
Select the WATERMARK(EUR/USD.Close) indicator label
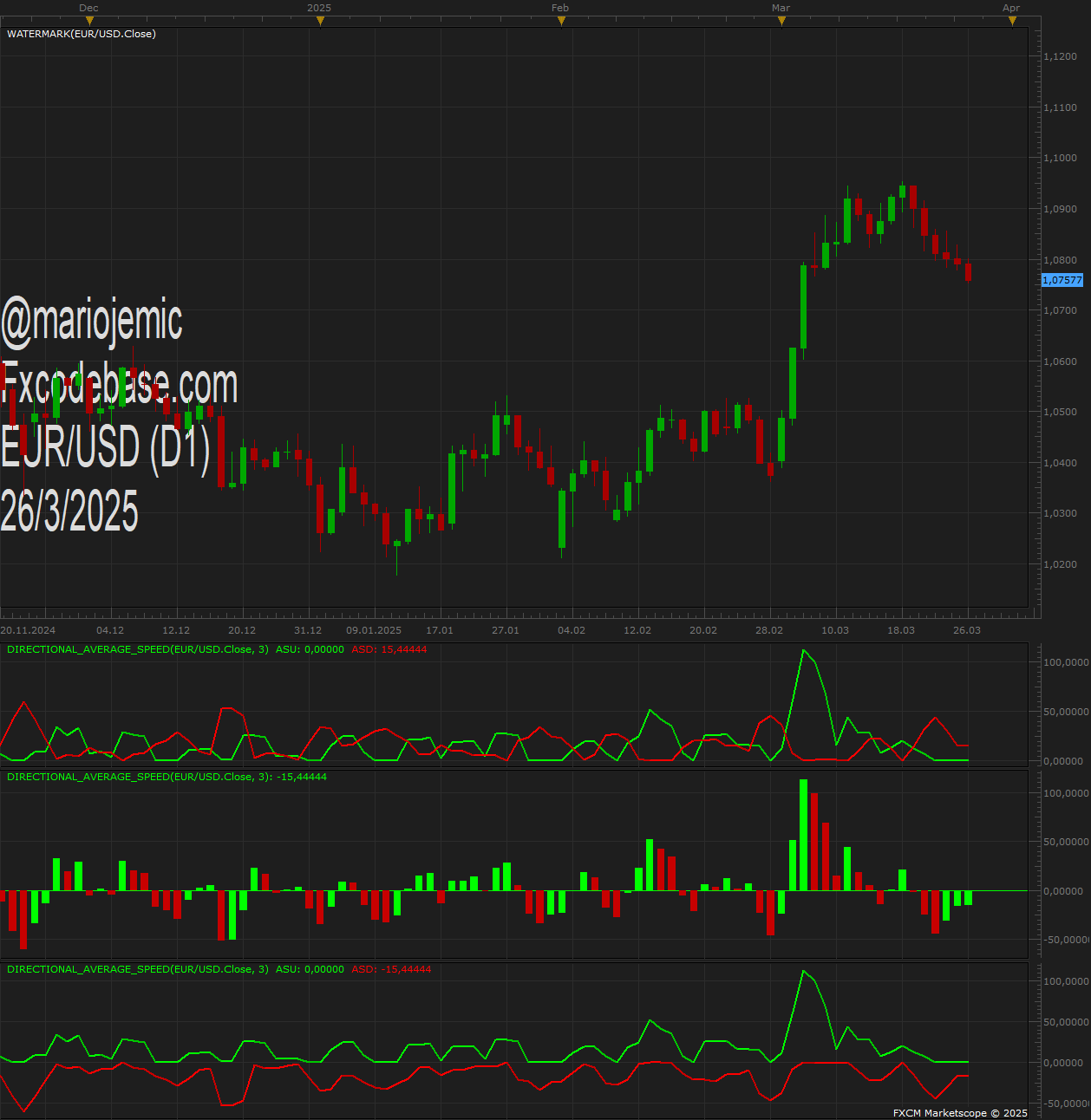tap(82, 34)
